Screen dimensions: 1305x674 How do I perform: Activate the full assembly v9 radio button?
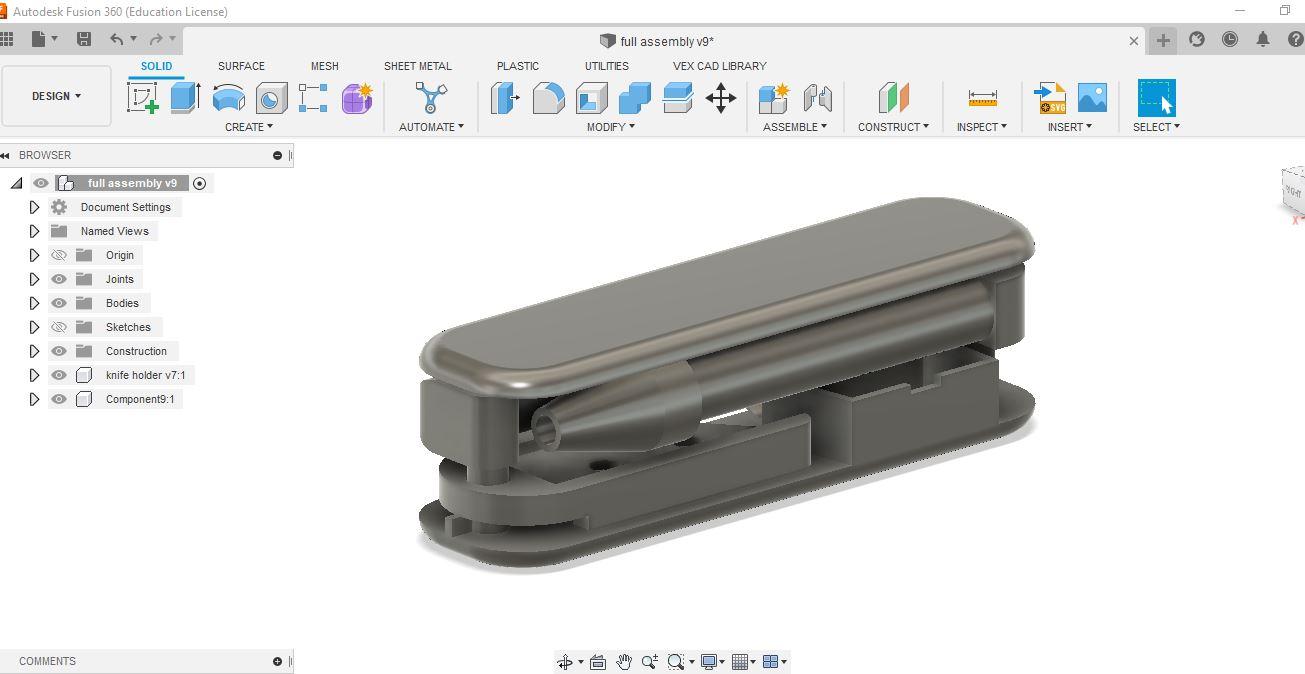199,183
